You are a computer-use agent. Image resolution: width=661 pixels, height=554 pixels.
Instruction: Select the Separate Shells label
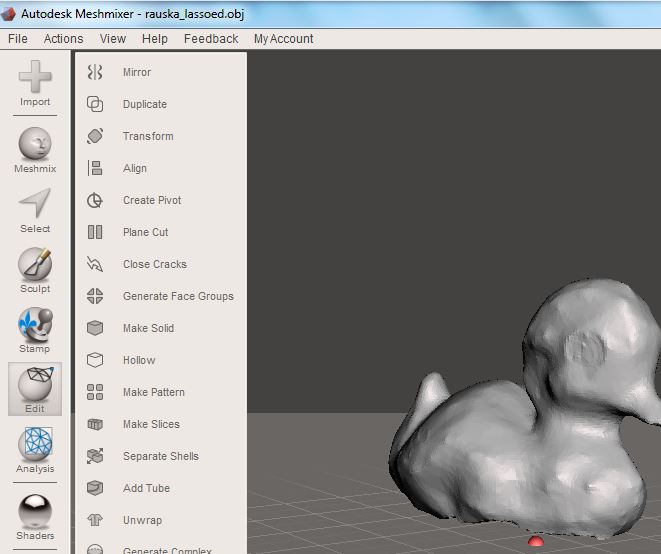tap(161, 456)
